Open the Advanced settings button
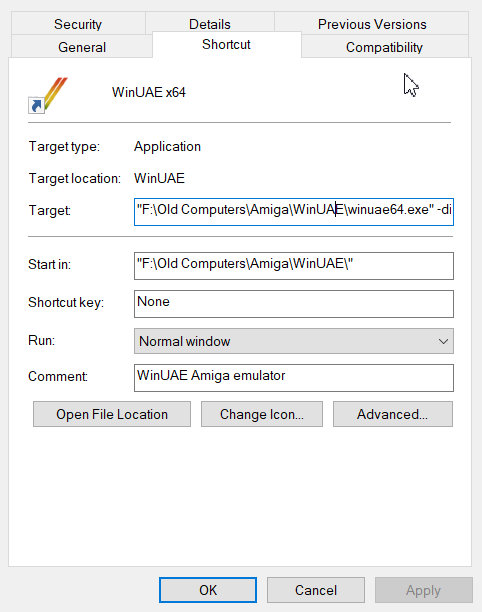The width and height of the screenshot is (482, 612). (393, 414)
